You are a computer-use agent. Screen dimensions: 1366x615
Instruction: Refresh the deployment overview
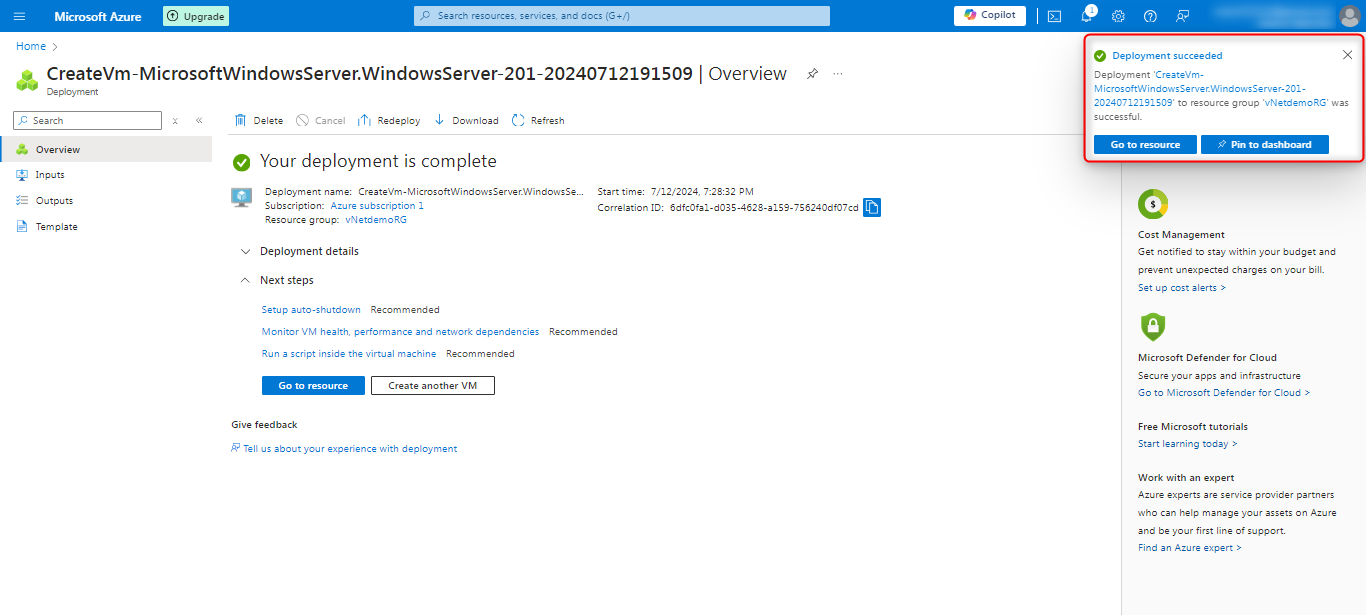point(538,120)
